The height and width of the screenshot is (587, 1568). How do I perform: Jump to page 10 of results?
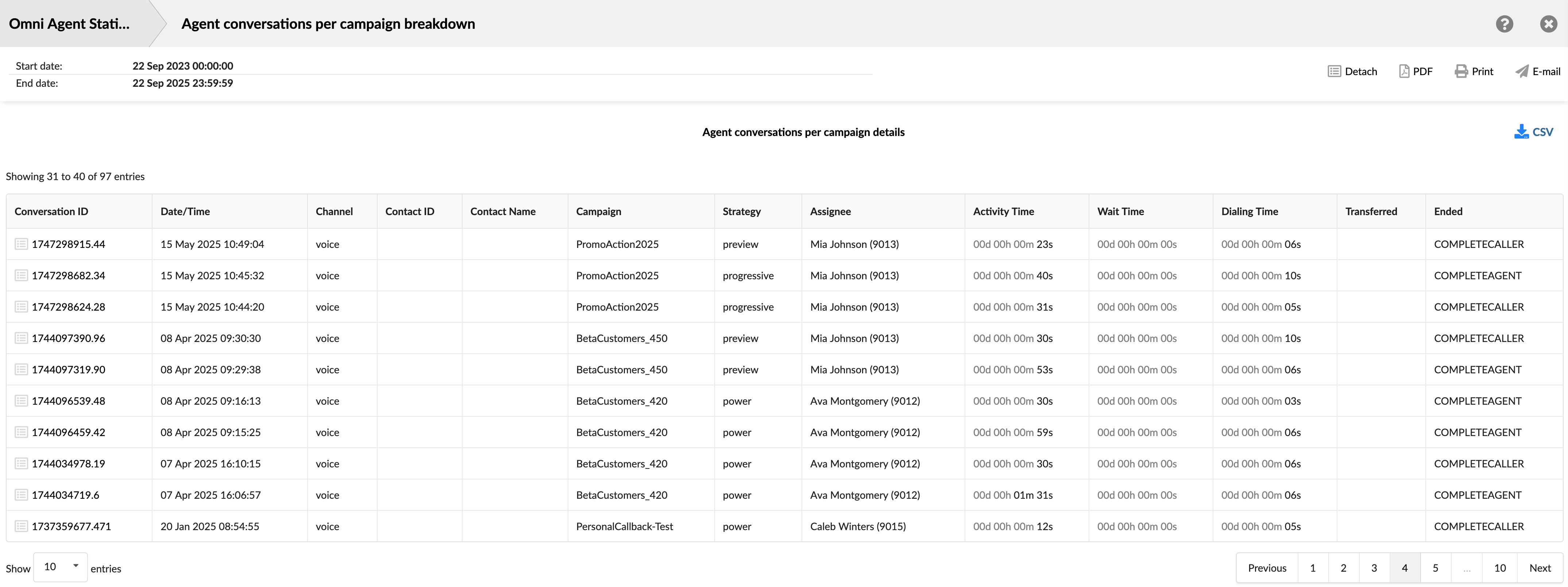point(1499,568)
